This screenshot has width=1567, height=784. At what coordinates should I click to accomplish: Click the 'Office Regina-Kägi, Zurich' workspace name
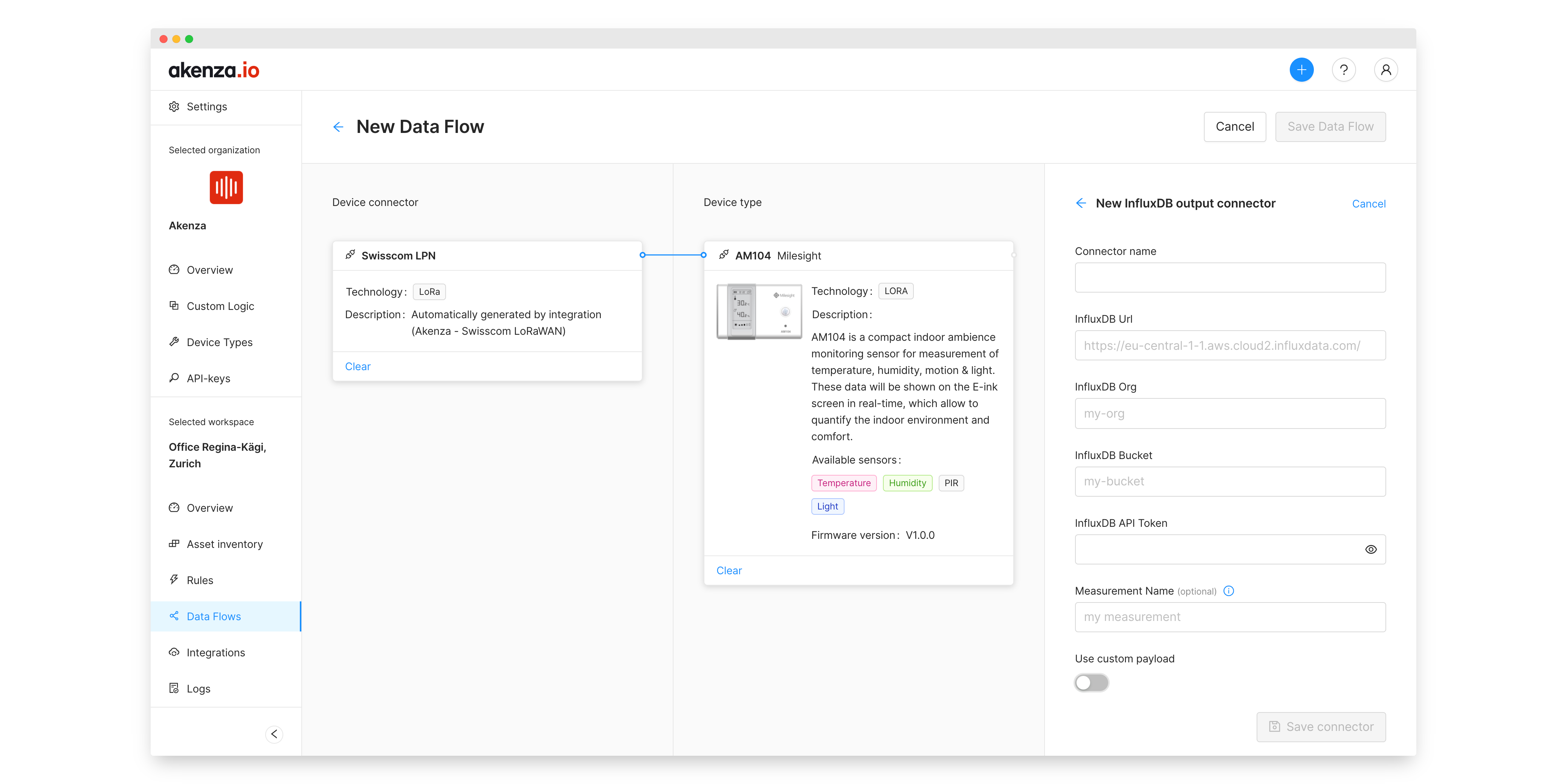(x=217, y=455)
